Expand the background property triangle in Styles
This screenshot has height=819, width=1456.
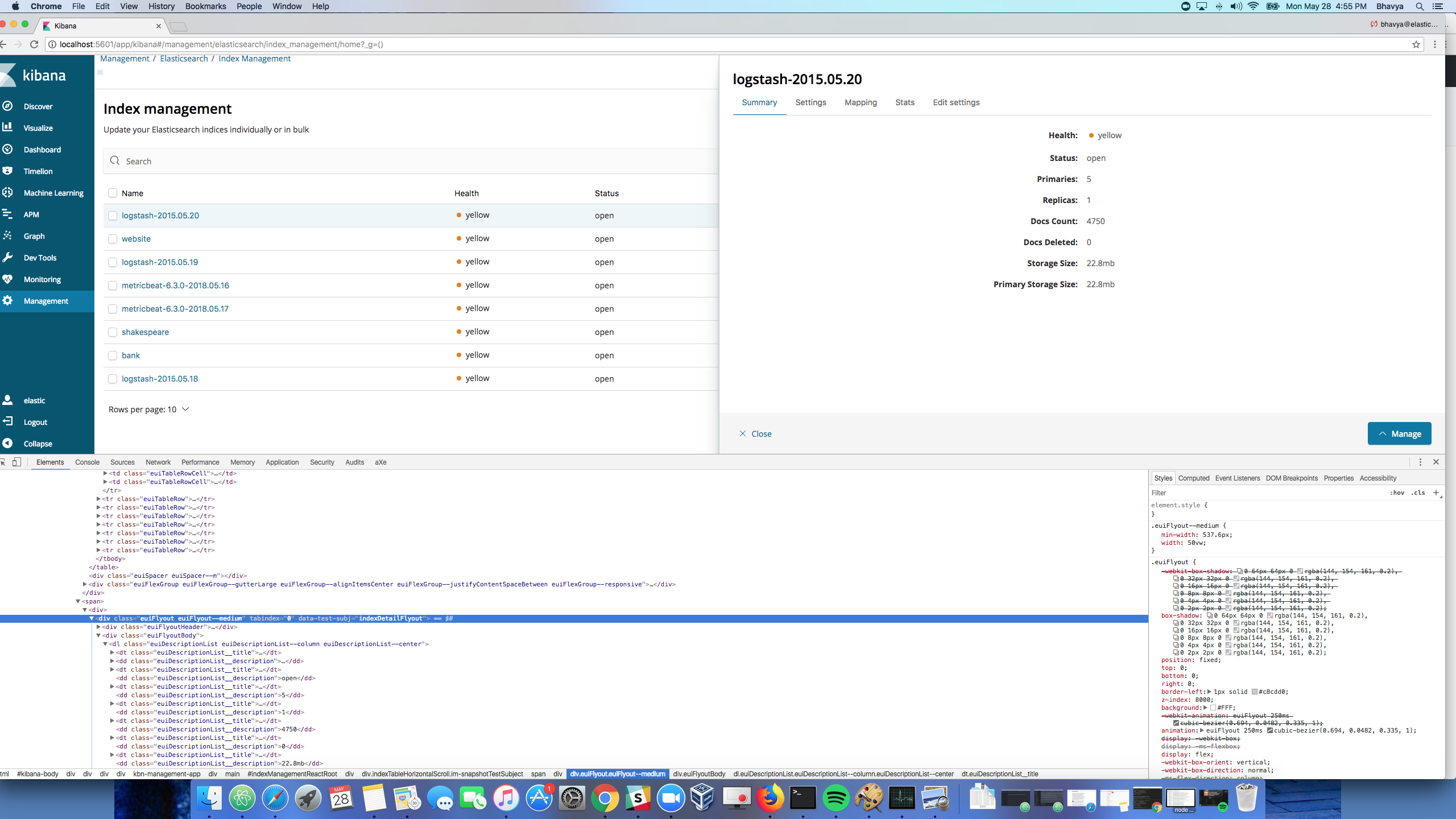tap(1205, 708)
